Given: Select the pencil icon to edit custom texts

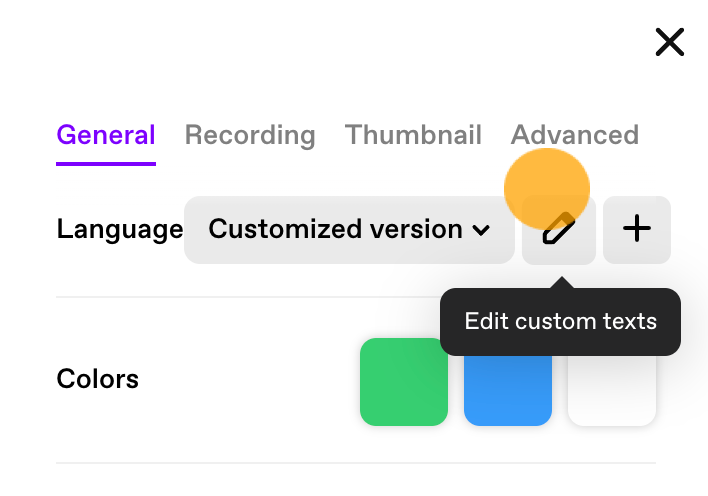Looking at the screenshot, I should click(559, 228).
